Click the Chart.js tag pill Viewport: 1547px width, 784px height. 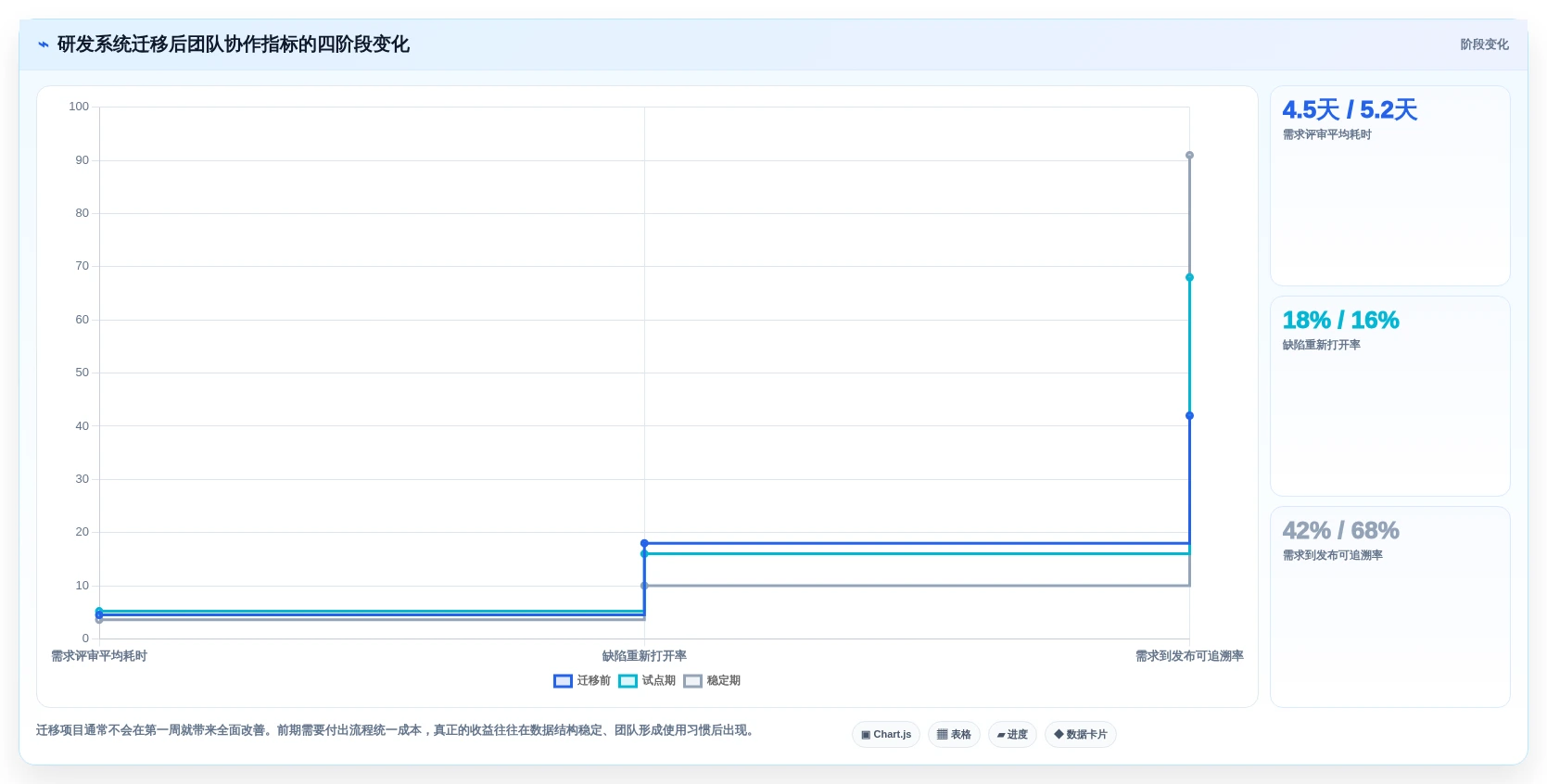tap(886, 734)
